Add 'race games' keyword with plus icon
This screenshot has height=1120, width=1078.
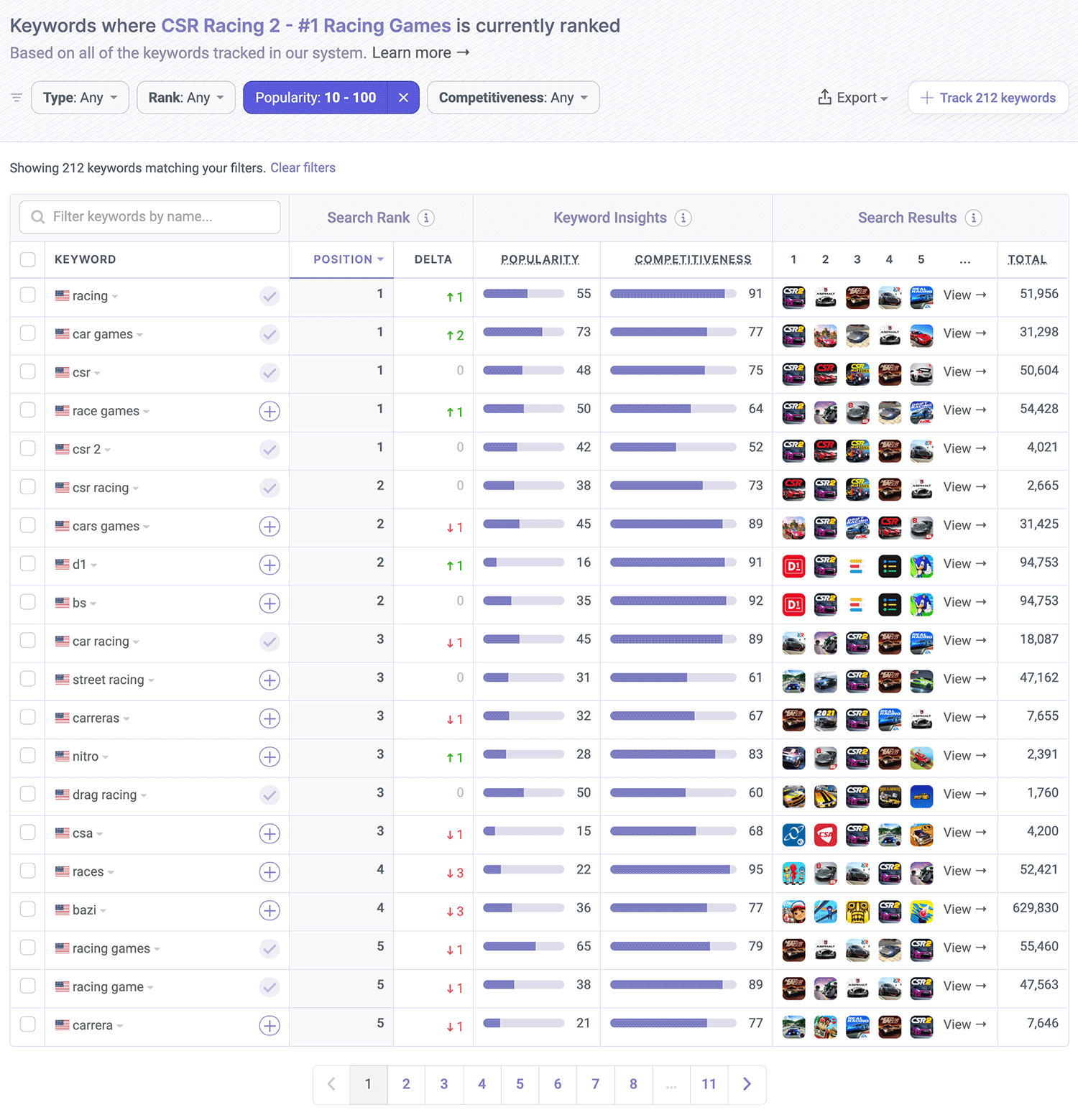269,412
